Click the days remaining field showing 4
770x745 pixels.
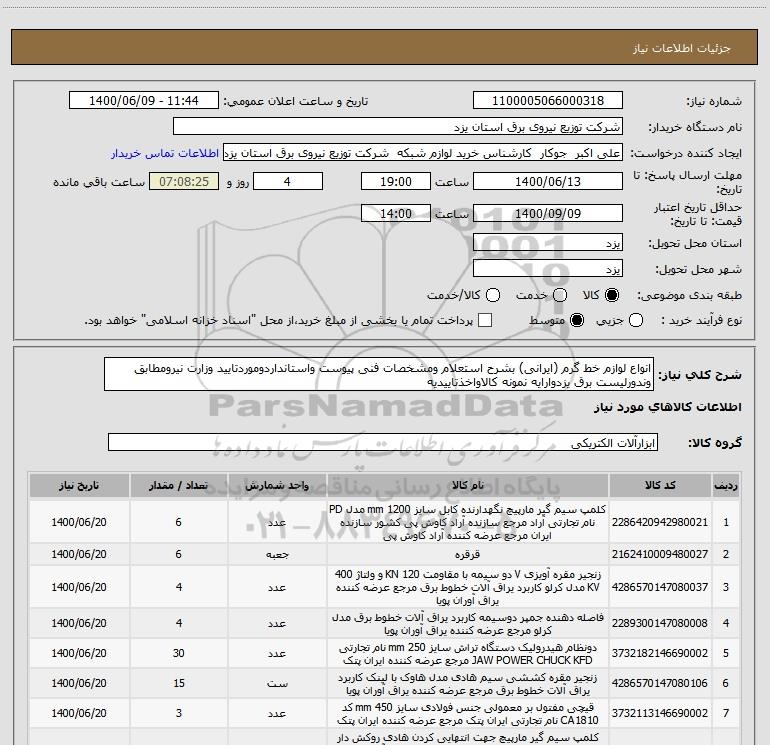[x=287, y=181]
